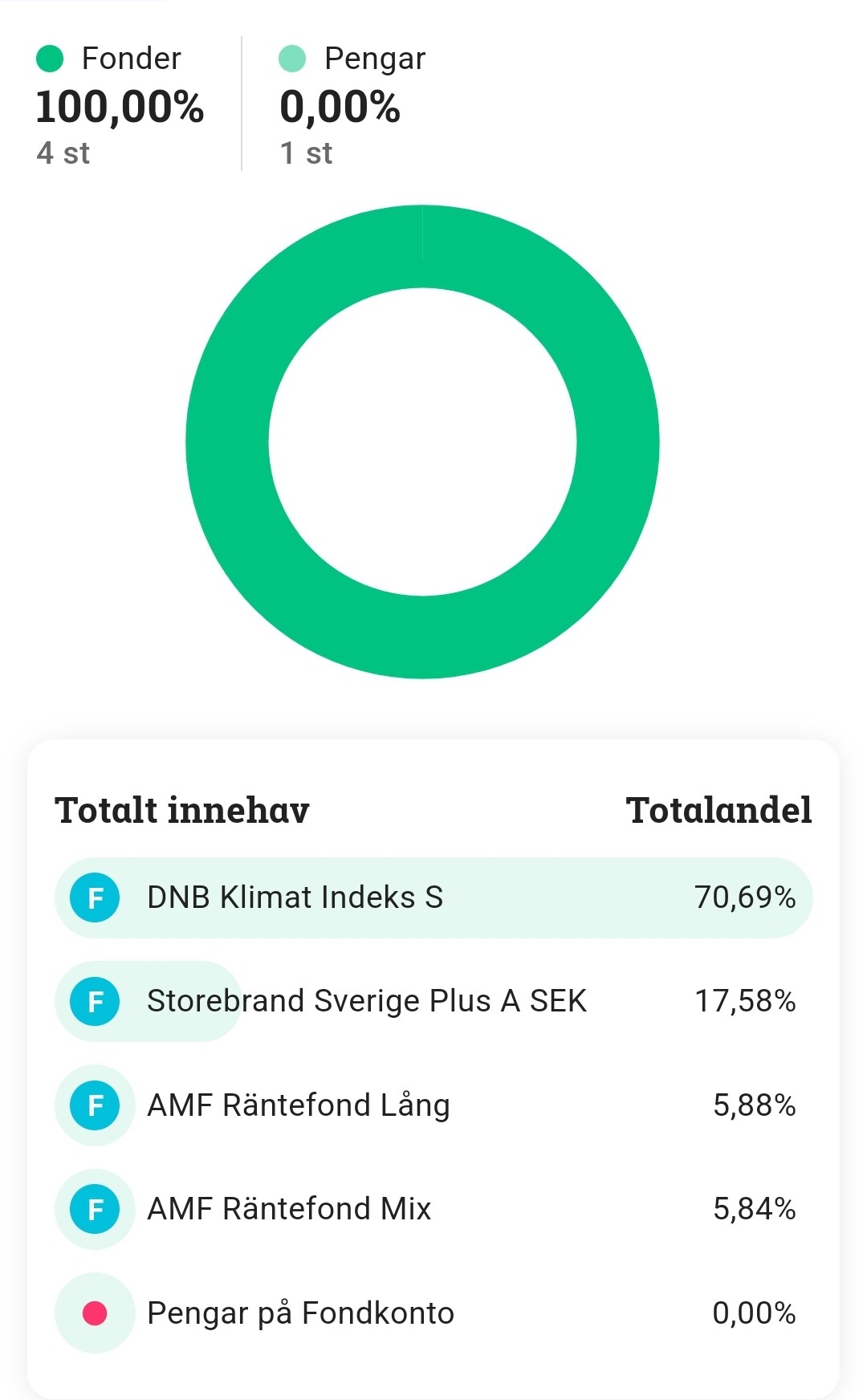
Task: Select the Pengar 0,00% category
Action: pos(340,107)
